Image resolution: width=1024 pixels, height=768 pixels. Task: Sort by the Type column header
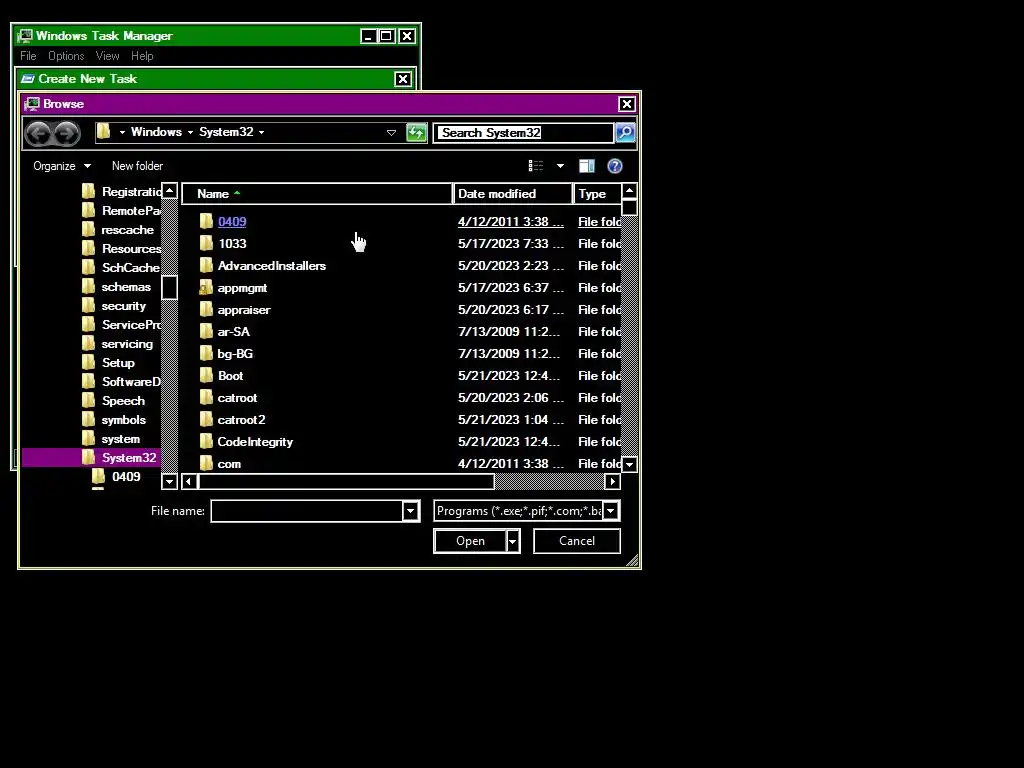597,193
